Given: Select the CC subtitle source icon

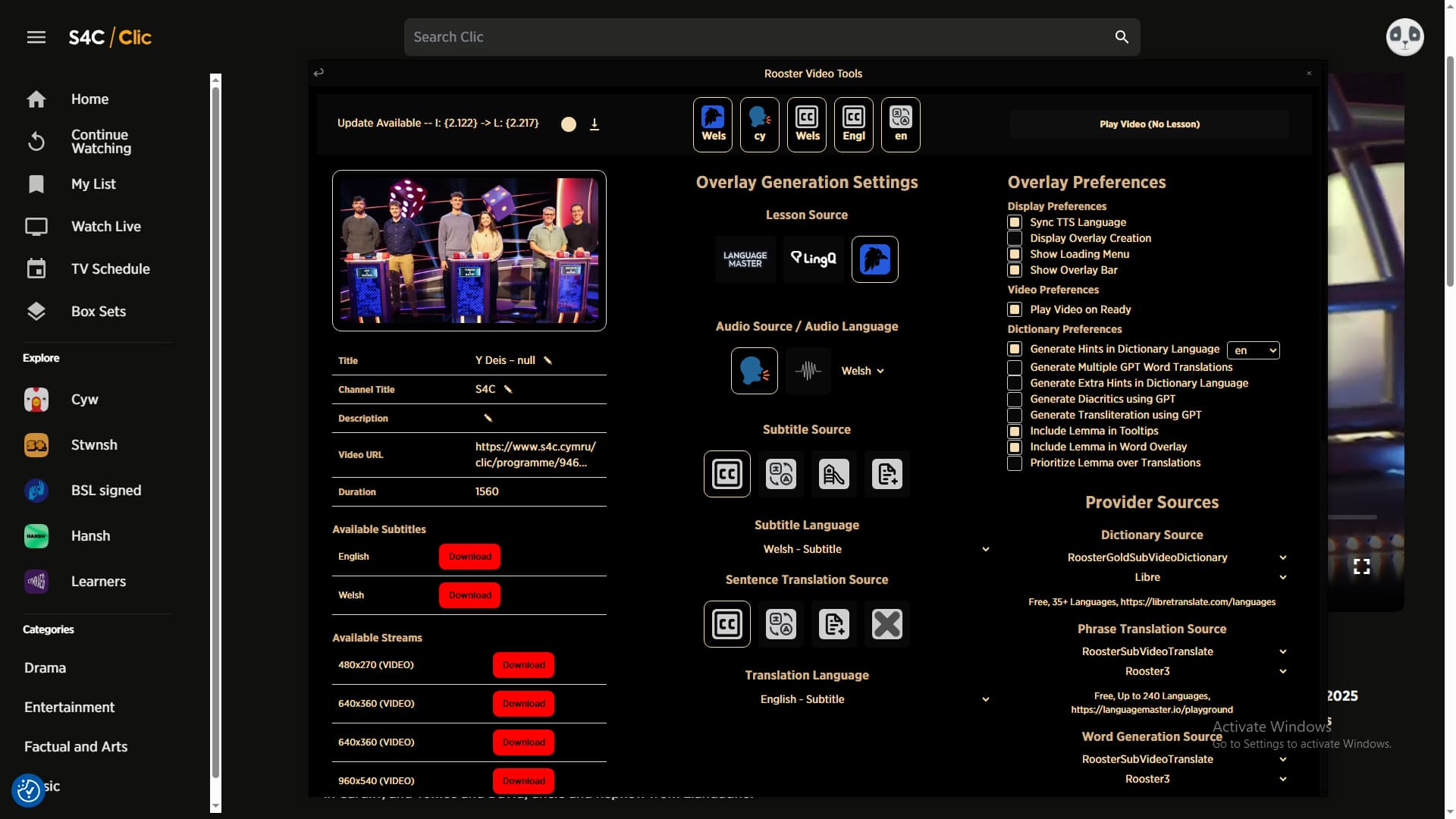Looking at the screenshot, I should point(726,474).
